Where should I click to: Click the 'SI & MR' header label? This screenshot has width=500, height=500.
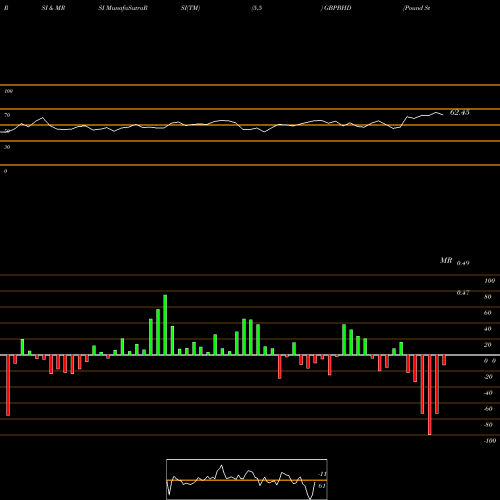53,8
